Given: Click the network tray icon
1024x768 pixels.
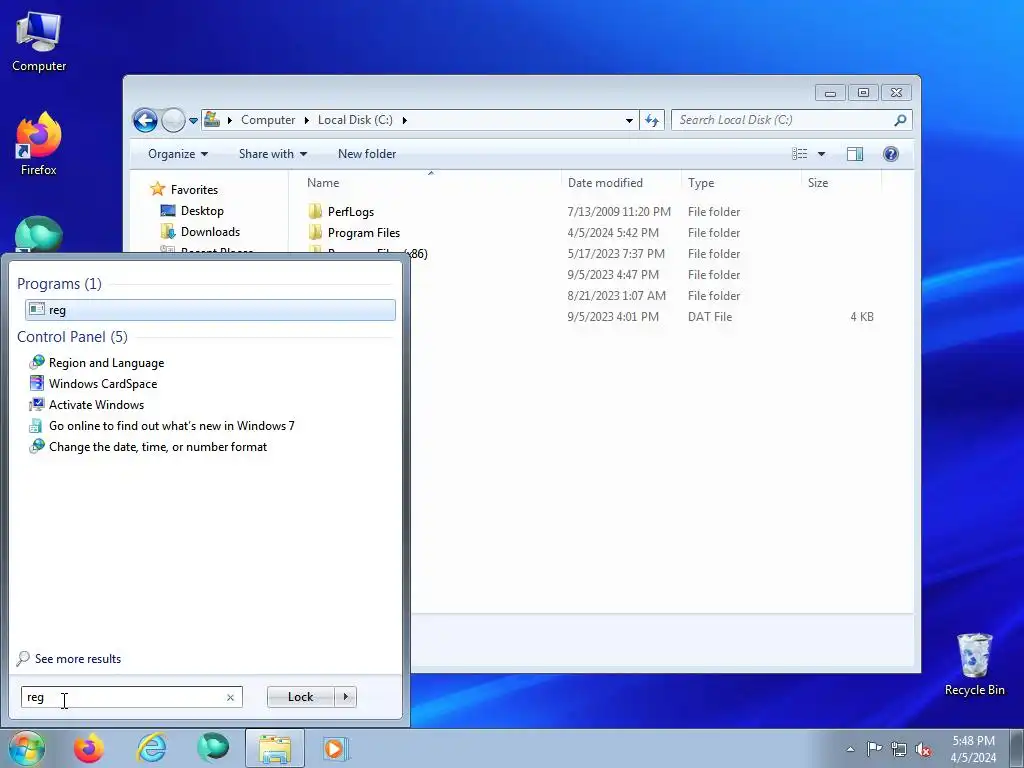Looking at the screenshot, I should tap(899, 749).
